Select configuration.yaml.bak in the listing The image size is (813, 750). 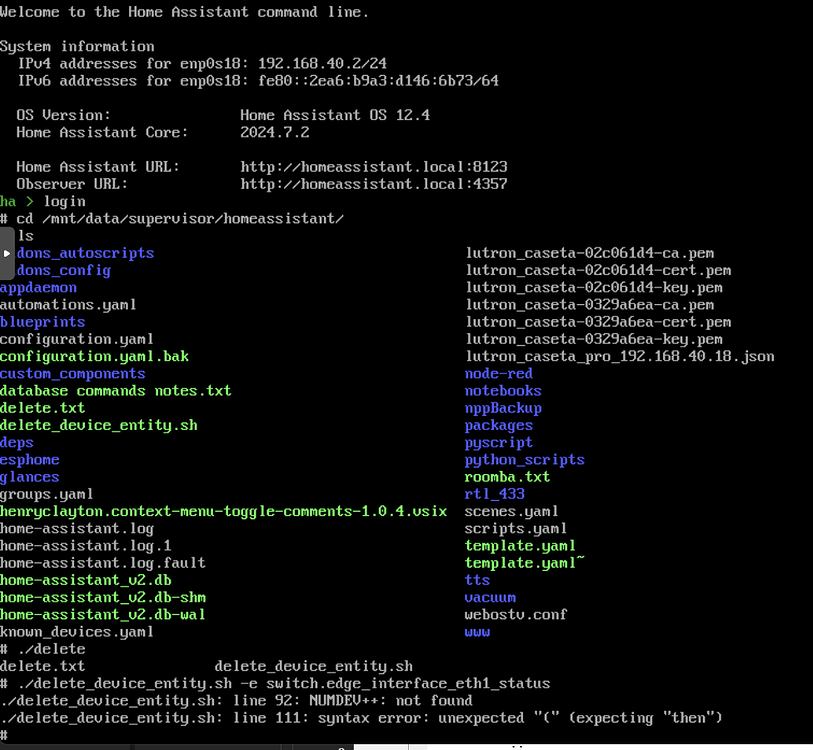point(94,356)
